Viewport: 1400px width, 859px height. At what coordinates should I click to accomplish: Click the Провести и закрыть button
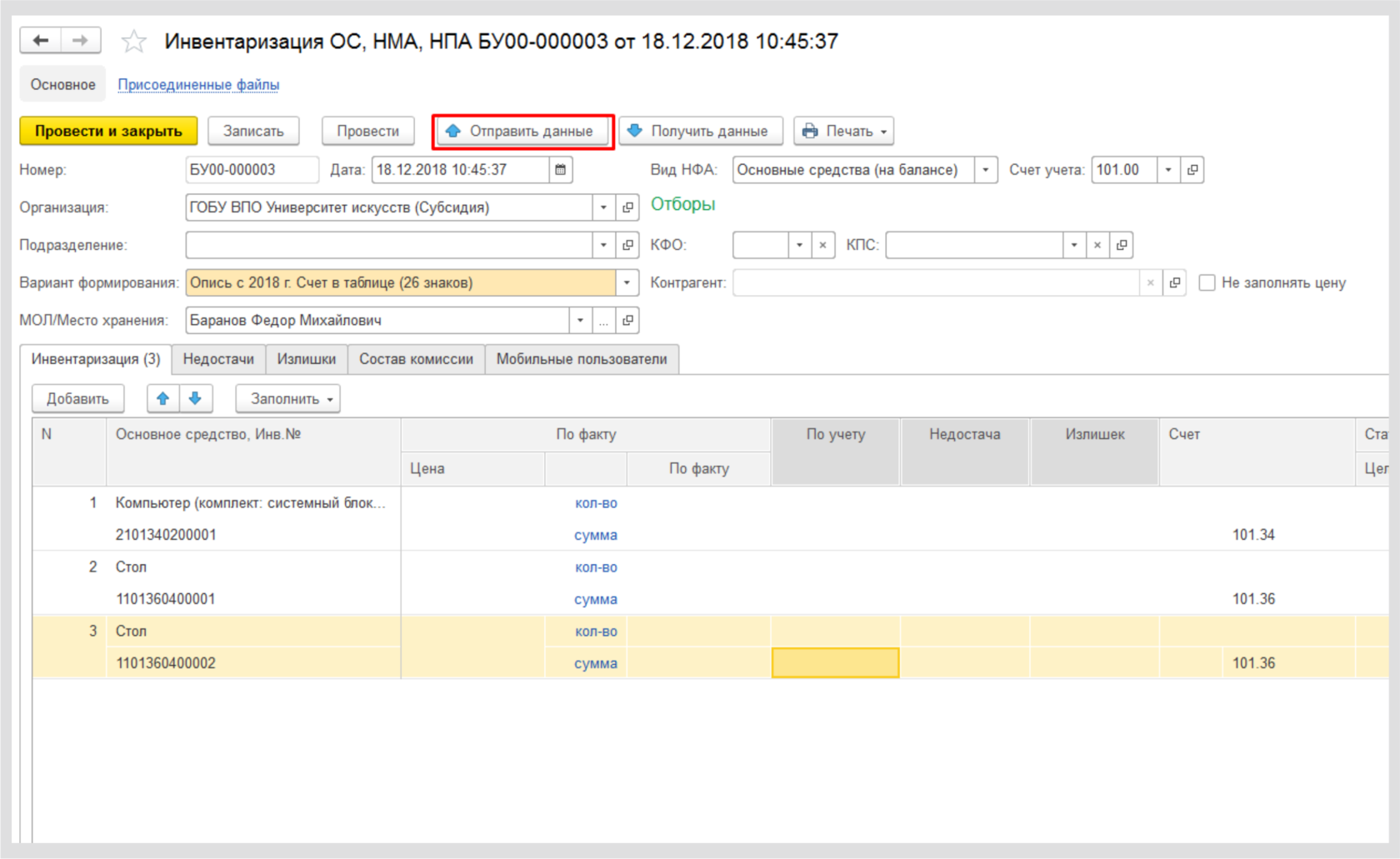click(x=108, y=131)
